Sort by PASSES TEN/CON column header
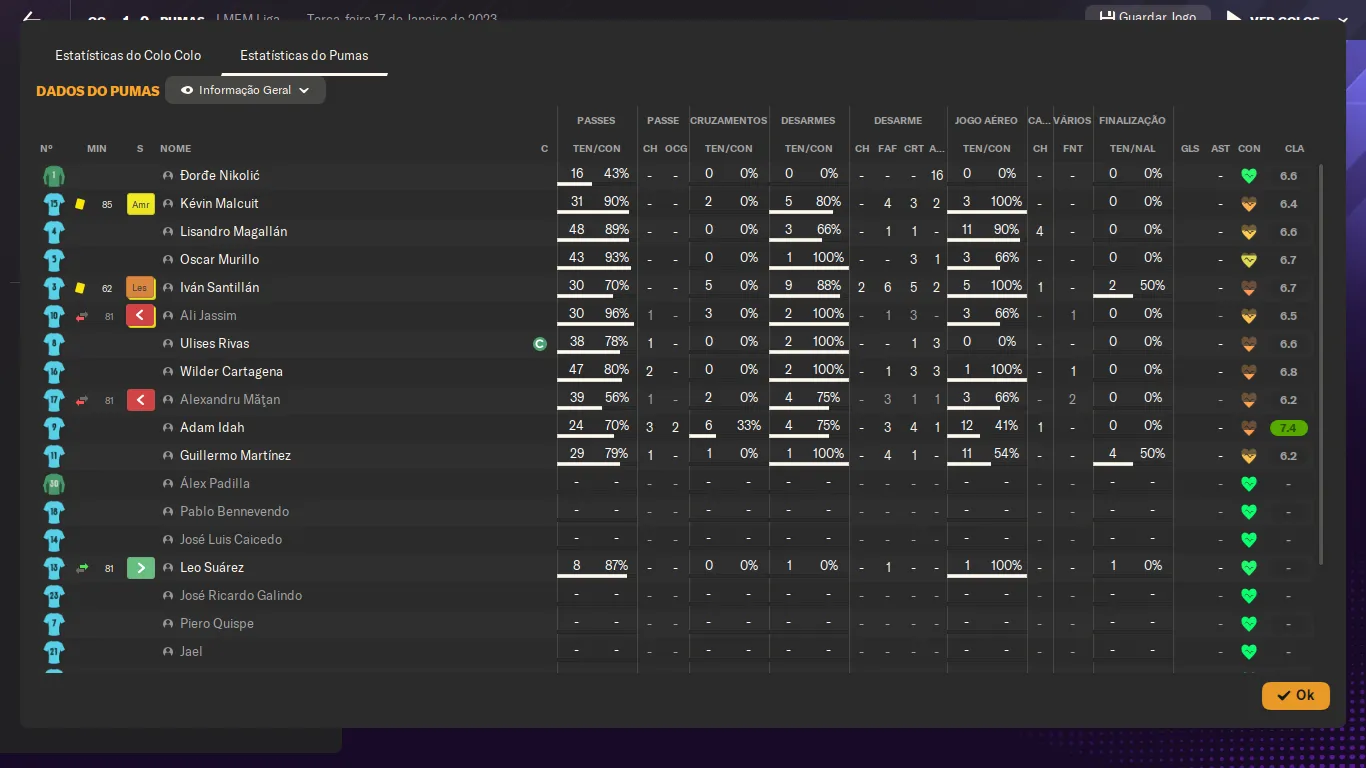This screenshot has width=1366, height=768. [597, 148]
